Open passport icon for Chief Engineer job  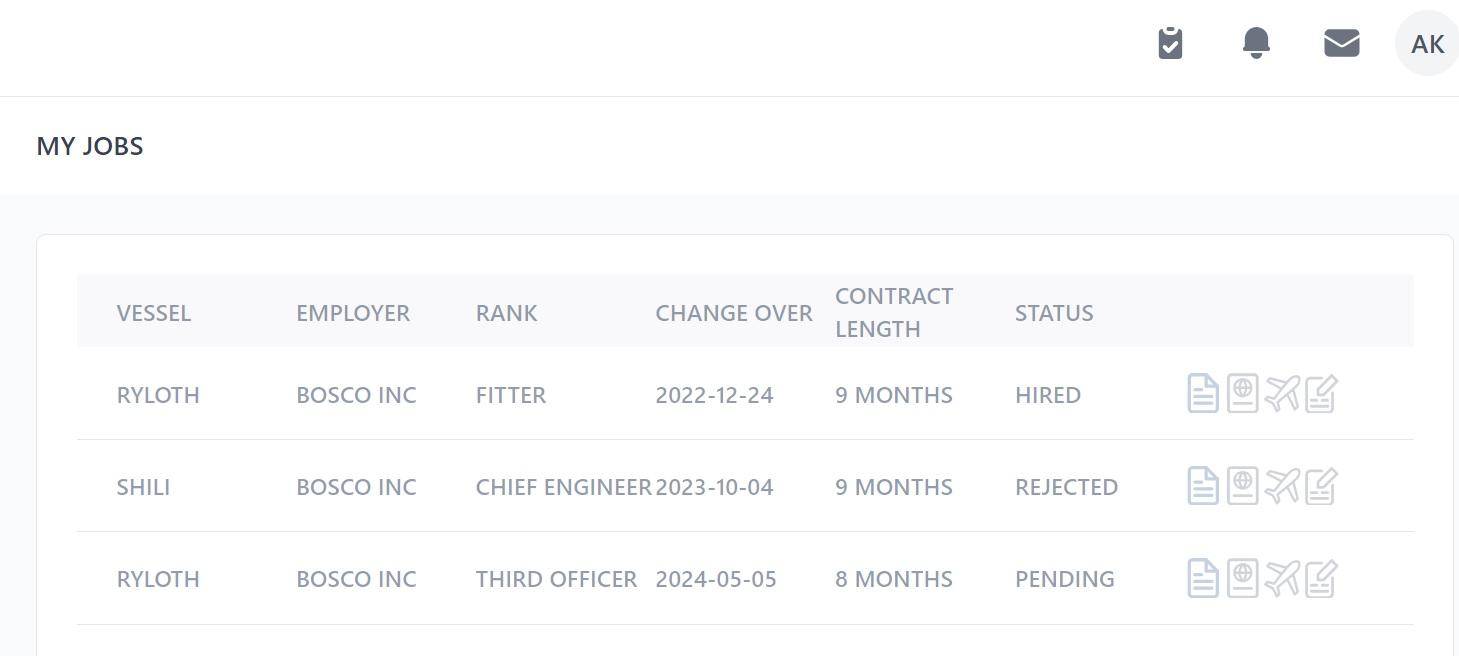pos(1242,486)
